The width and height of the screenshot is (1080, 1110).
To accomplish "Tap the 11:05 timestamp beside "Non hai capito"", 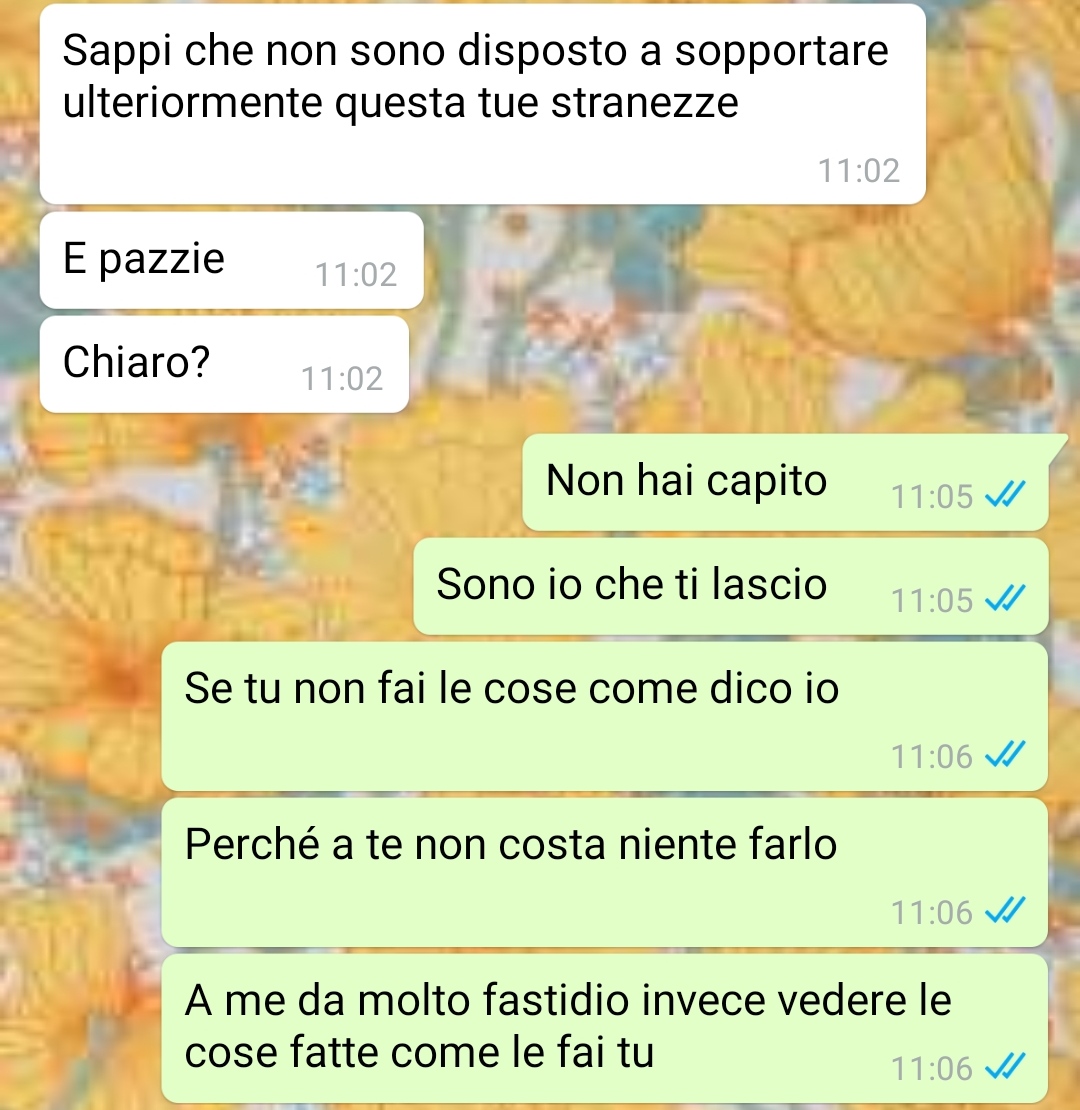I will pos(932,496).
